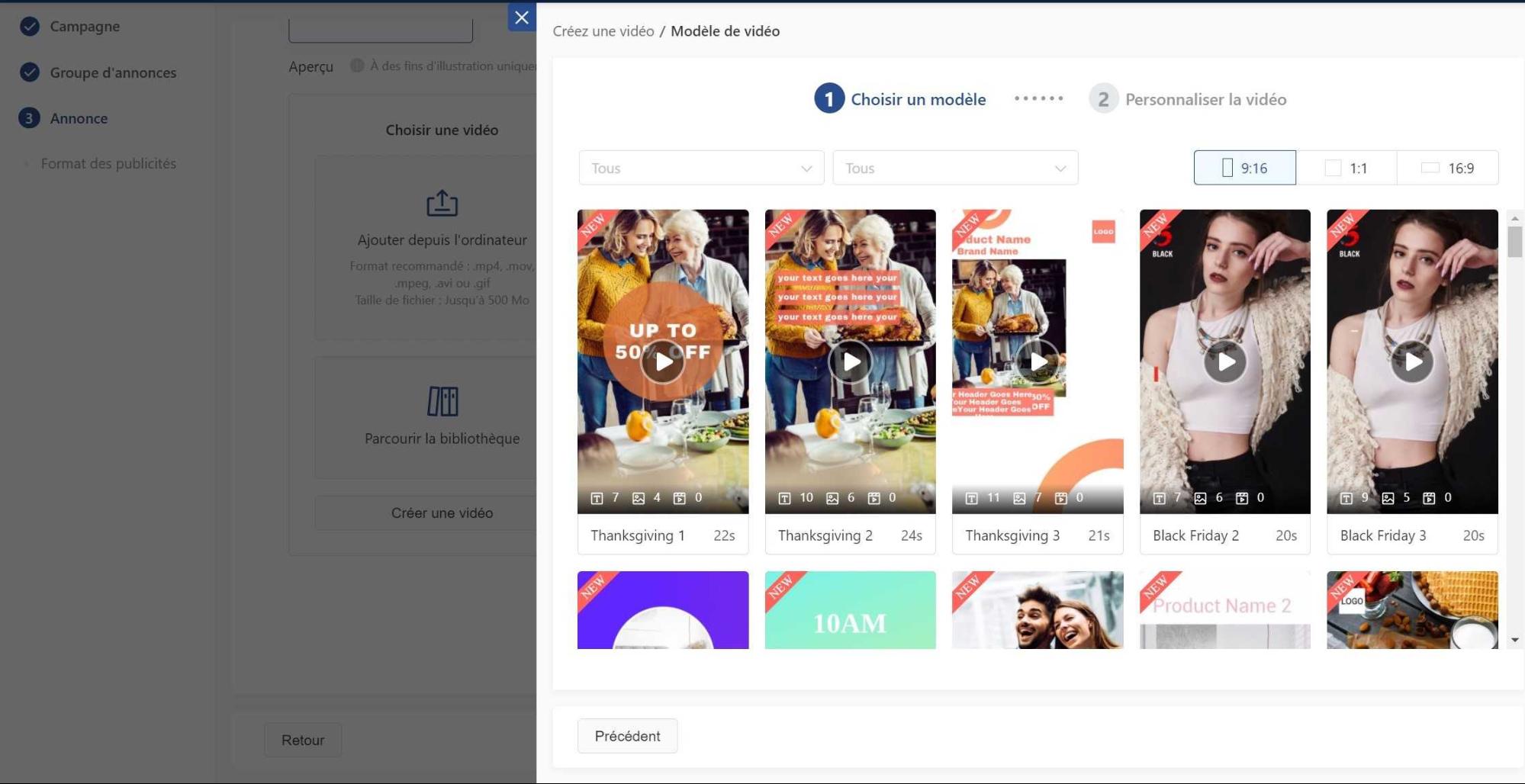Click the Black Friday 2 template title
This screenshot has height=784, width=1525.
point(1196,535)
